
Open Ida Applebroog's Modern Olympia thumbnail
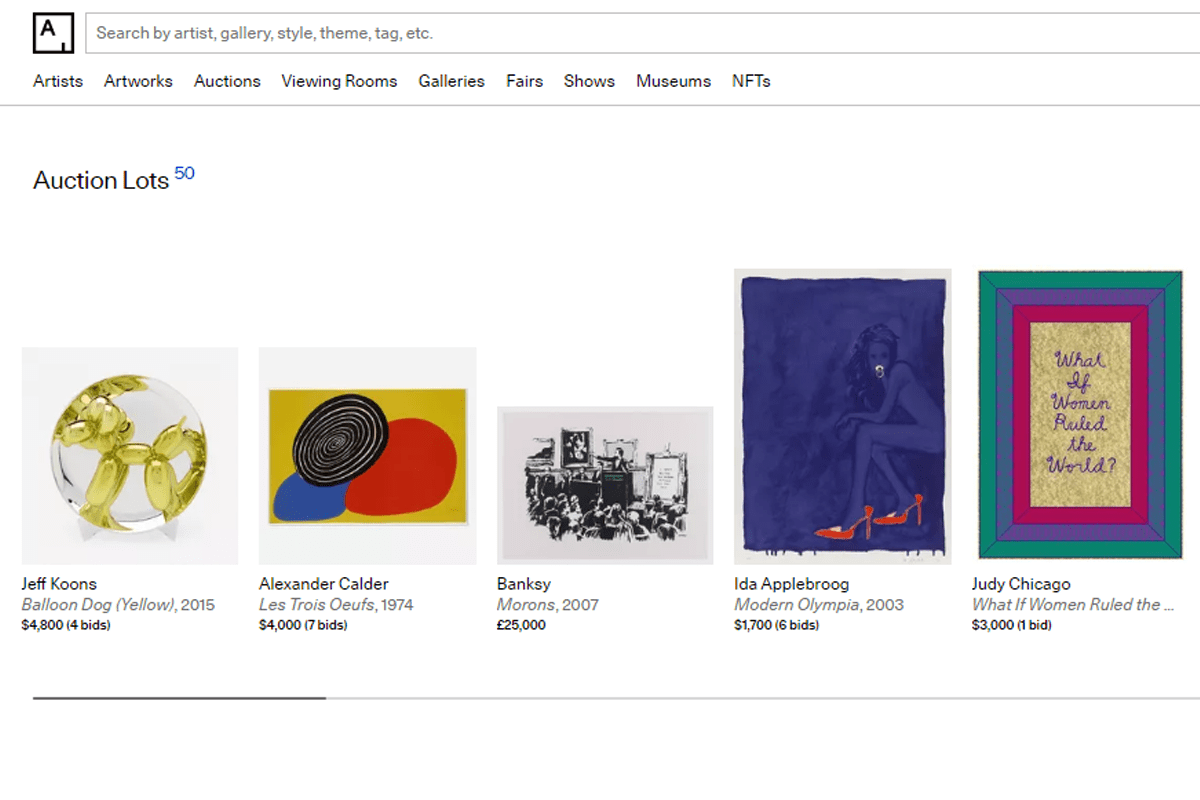[843, 416]
